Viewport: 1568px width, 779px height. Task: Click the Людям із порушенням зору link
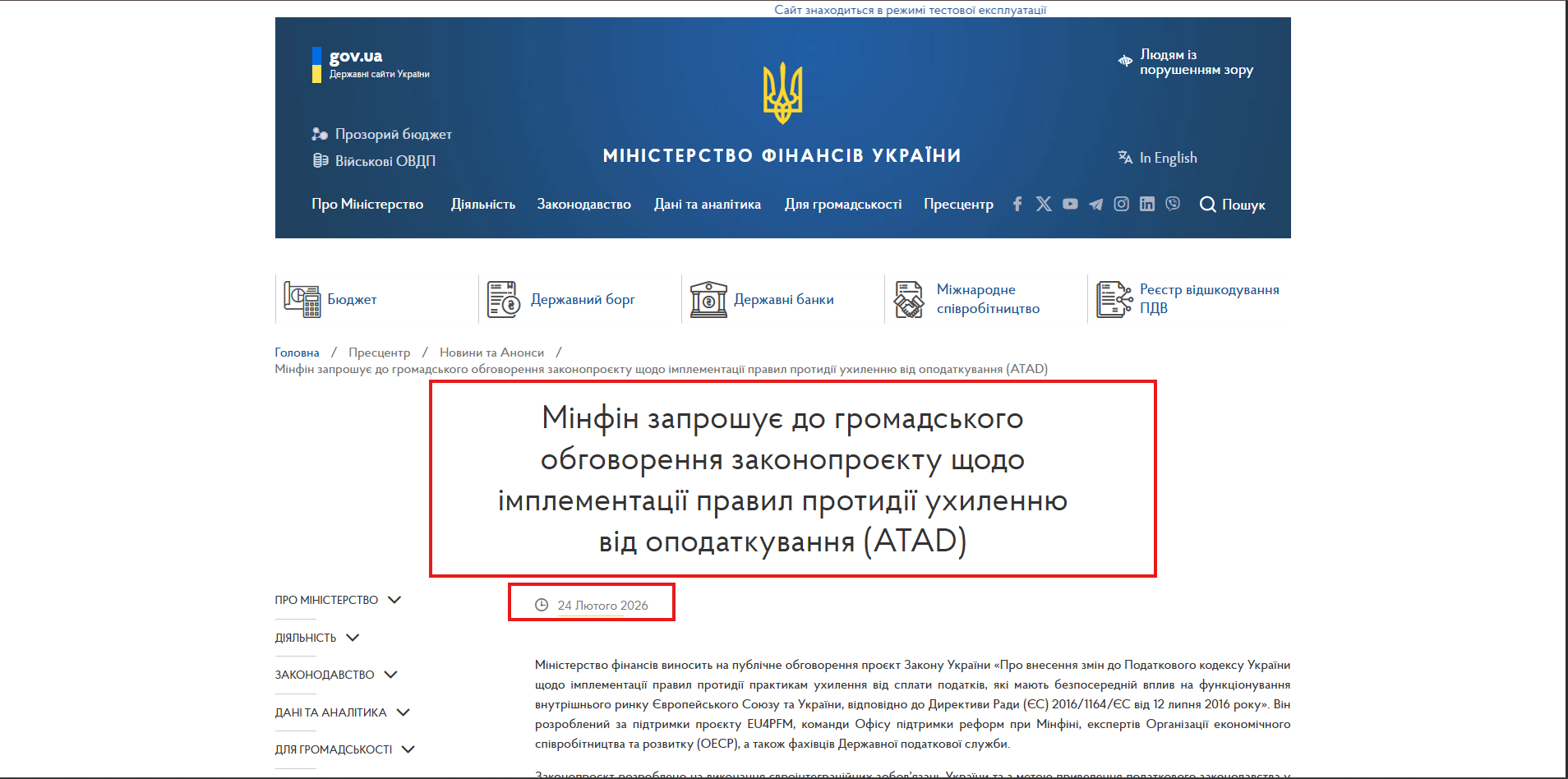1197,62
